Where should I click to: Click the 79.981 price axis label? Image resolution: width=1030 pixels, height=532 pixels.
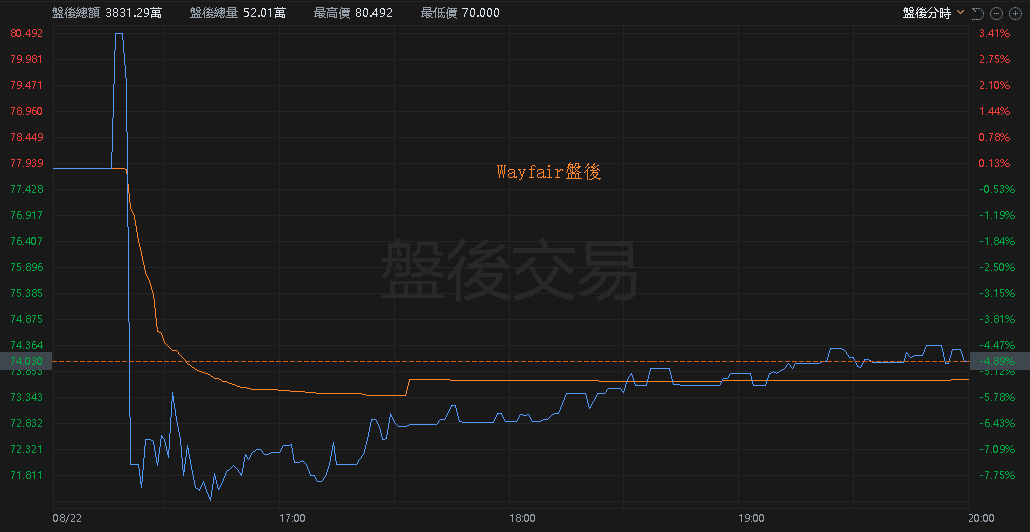pos(27,59)
